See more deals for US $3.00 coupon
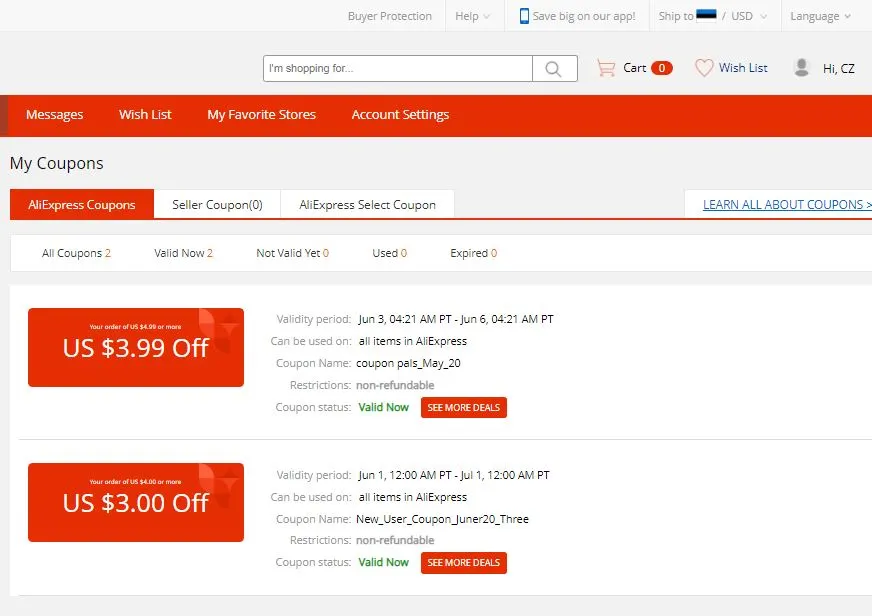Screen dimensions: 872x616 click(464, 563)
